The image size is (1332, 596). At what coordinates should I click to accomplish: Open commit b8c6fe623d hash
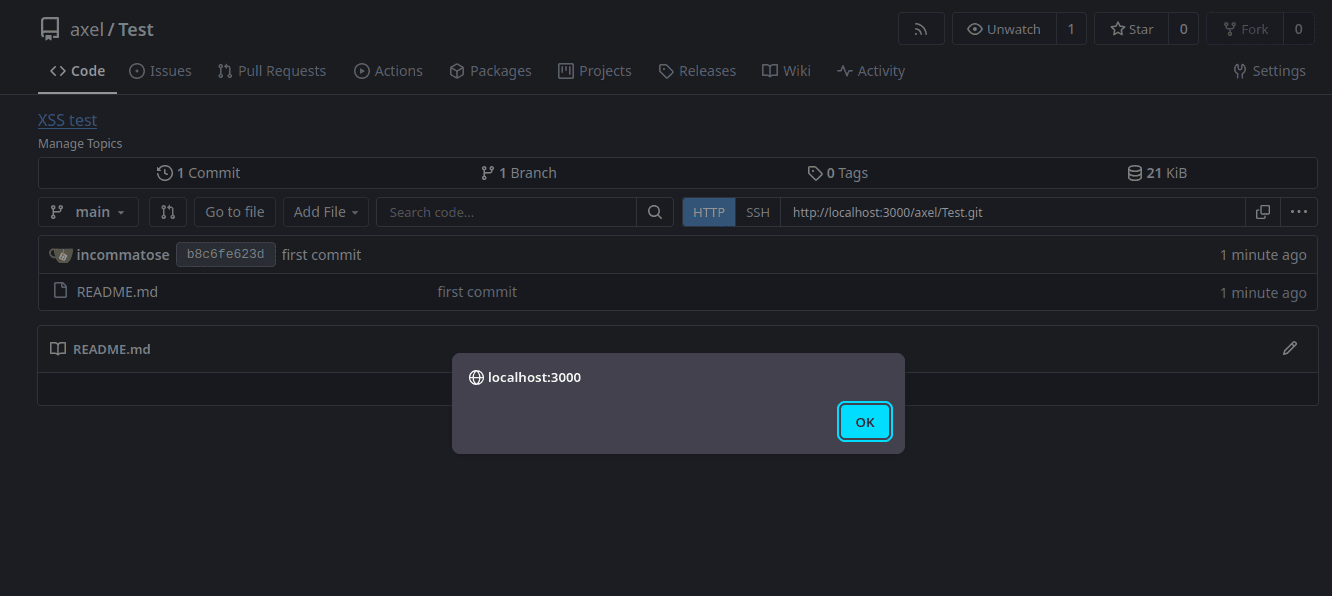(x=225, y=255)
